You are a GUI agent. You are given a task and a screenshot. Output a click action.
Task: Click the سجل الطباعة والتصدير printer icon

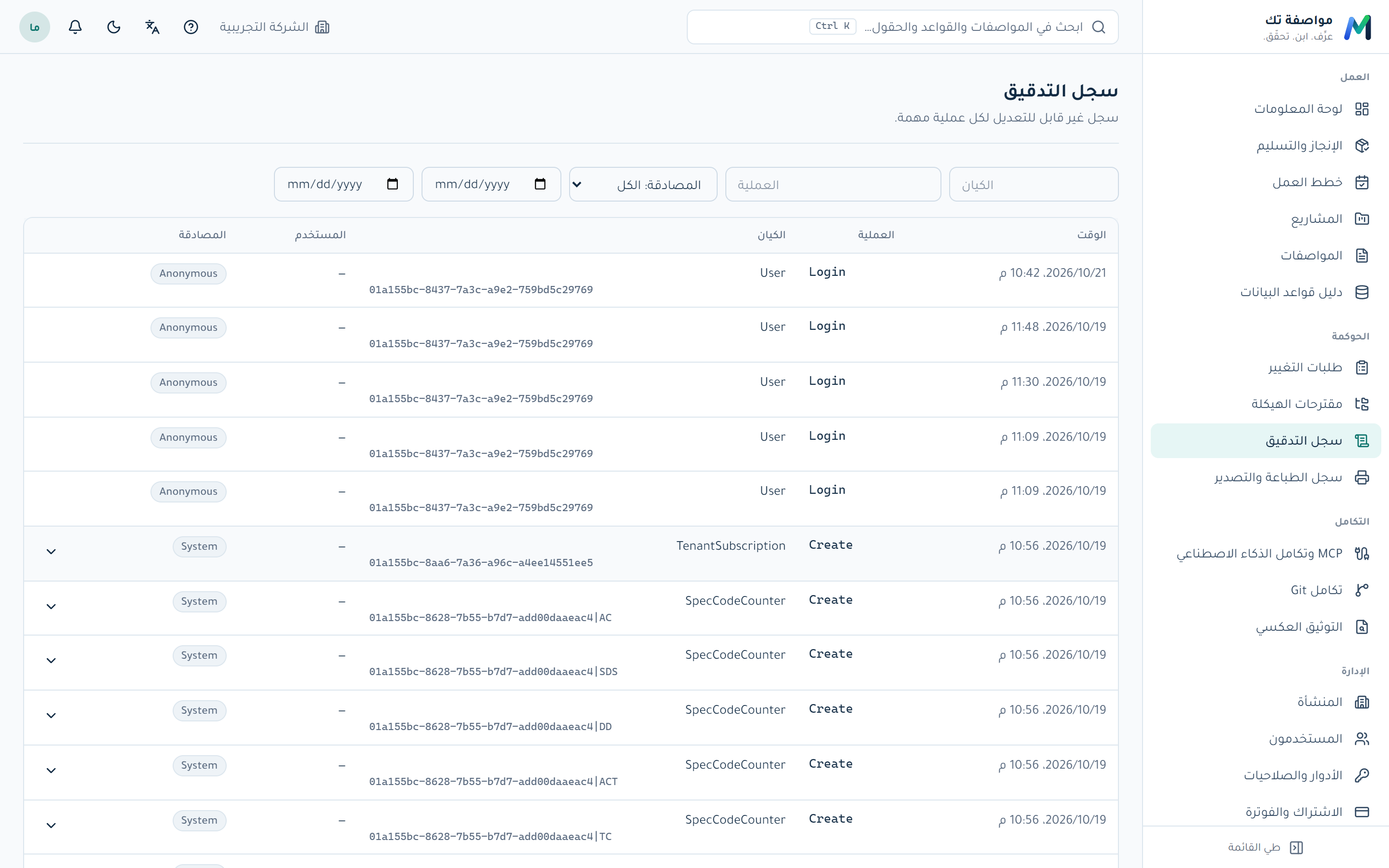pos(1362,477)
